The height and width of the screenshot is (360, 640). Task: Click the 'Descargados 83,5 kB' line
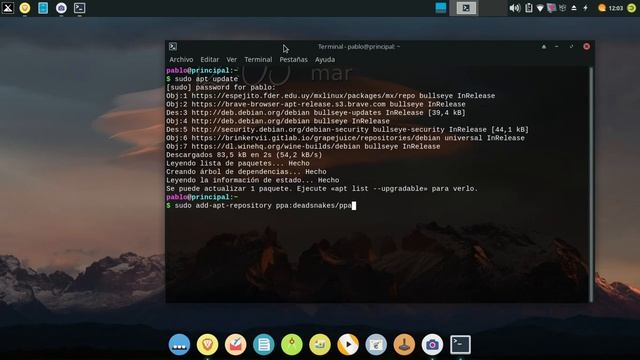(244, 155)
